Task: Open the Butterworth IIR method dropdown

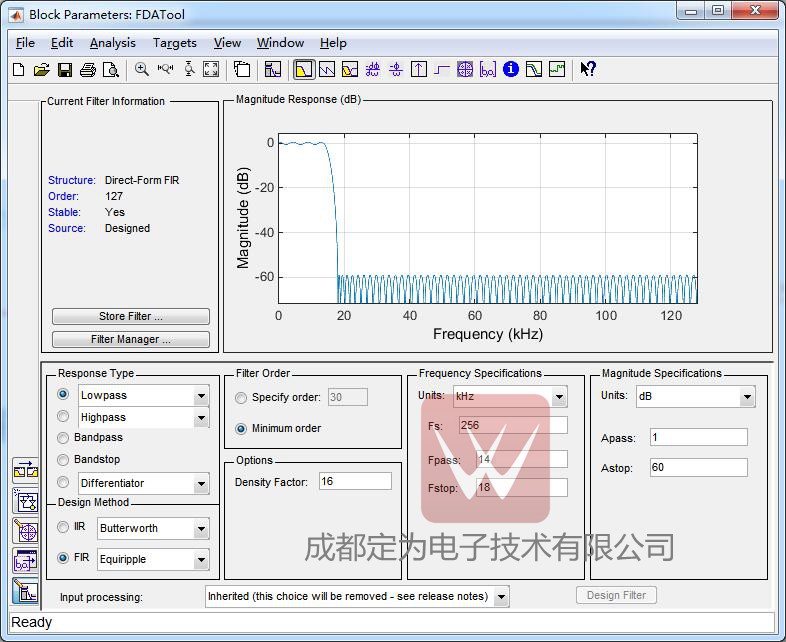Action: [201, 529]
